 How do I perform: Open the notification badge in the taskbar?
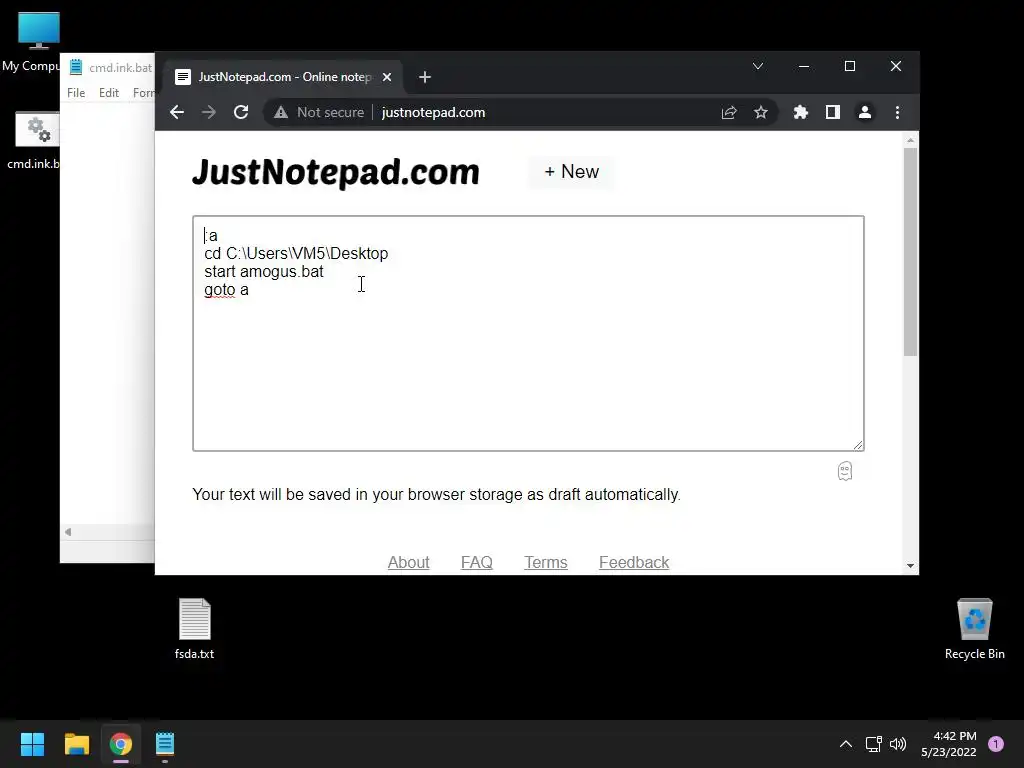coord(996,744)
